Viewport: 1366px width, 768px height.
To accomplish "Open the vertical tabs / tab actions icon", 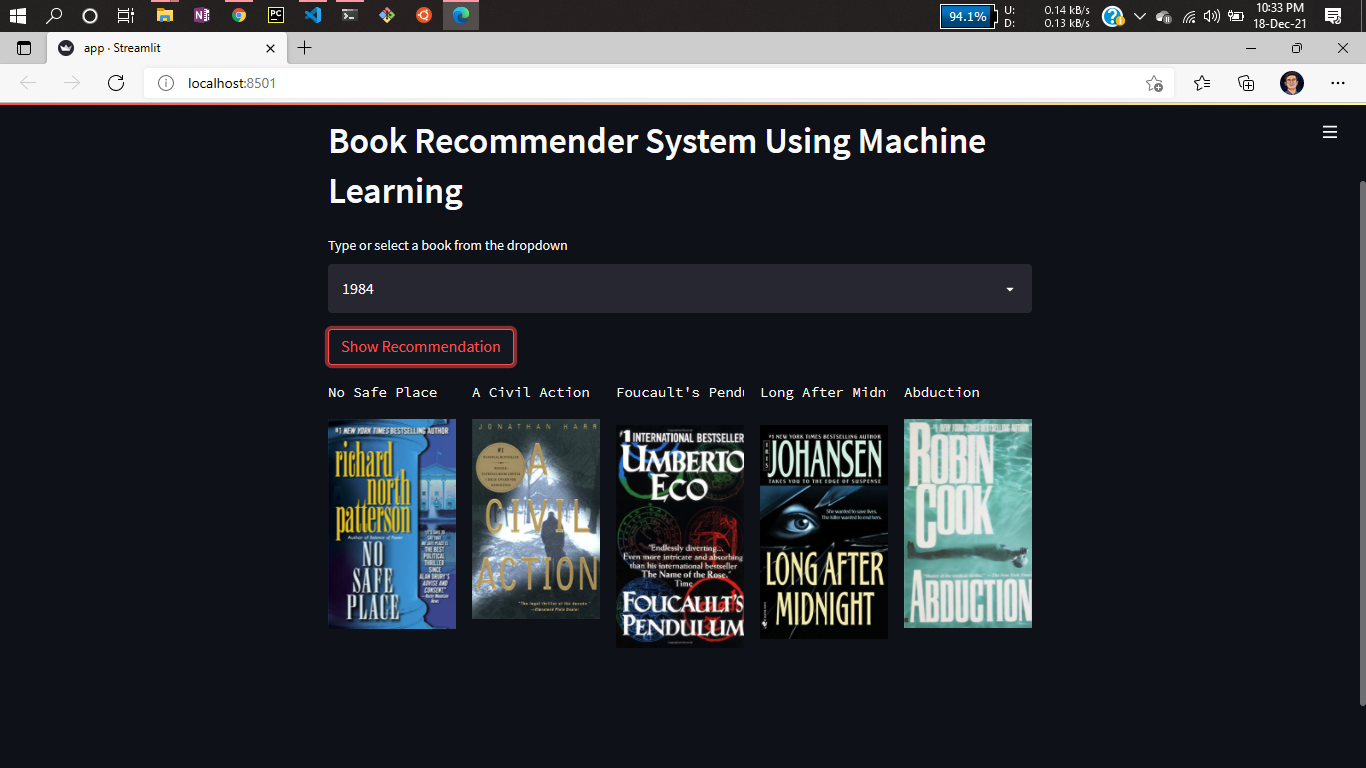I will [24, 48].
